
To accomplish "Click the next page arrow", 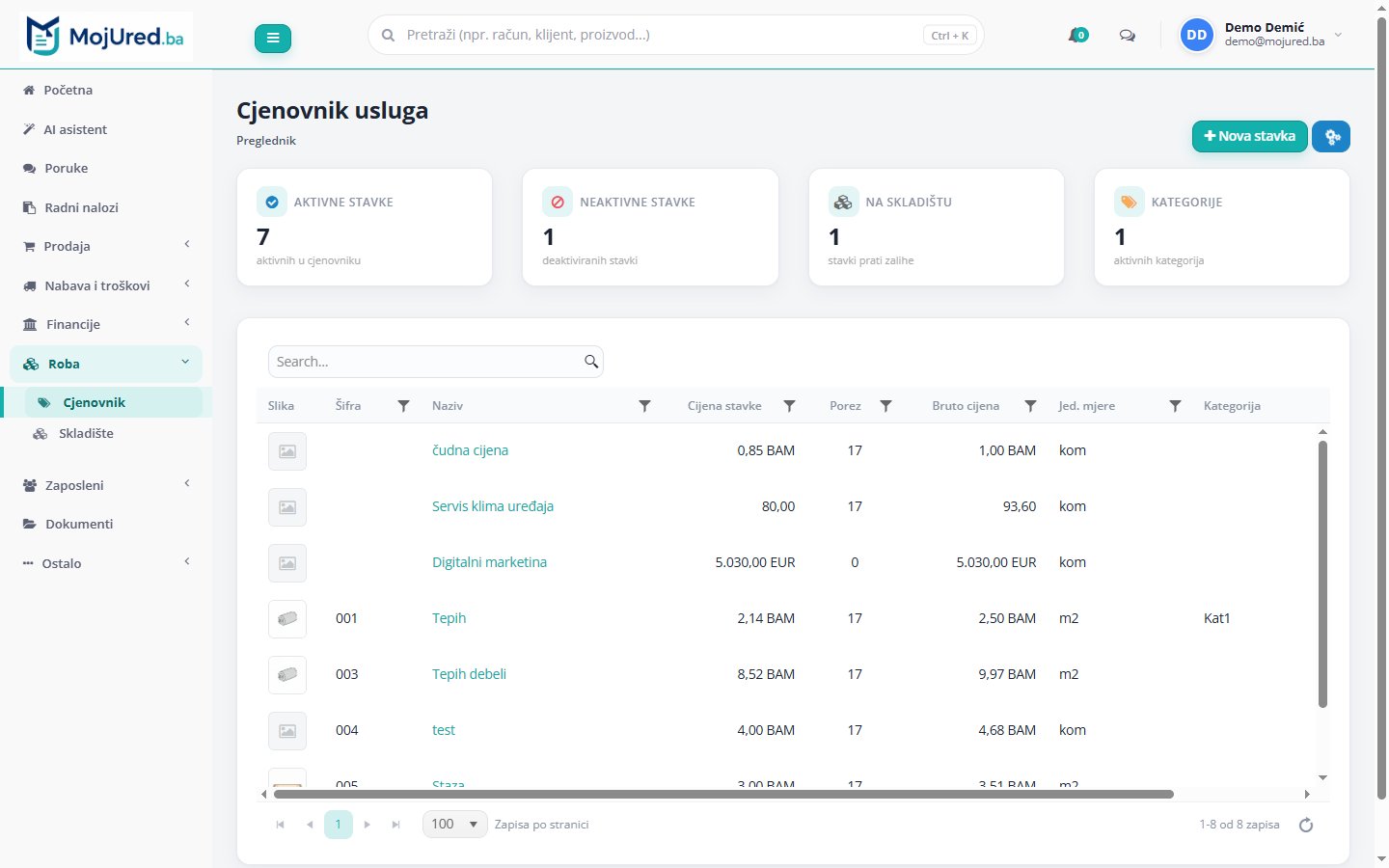I will (368, 825).
